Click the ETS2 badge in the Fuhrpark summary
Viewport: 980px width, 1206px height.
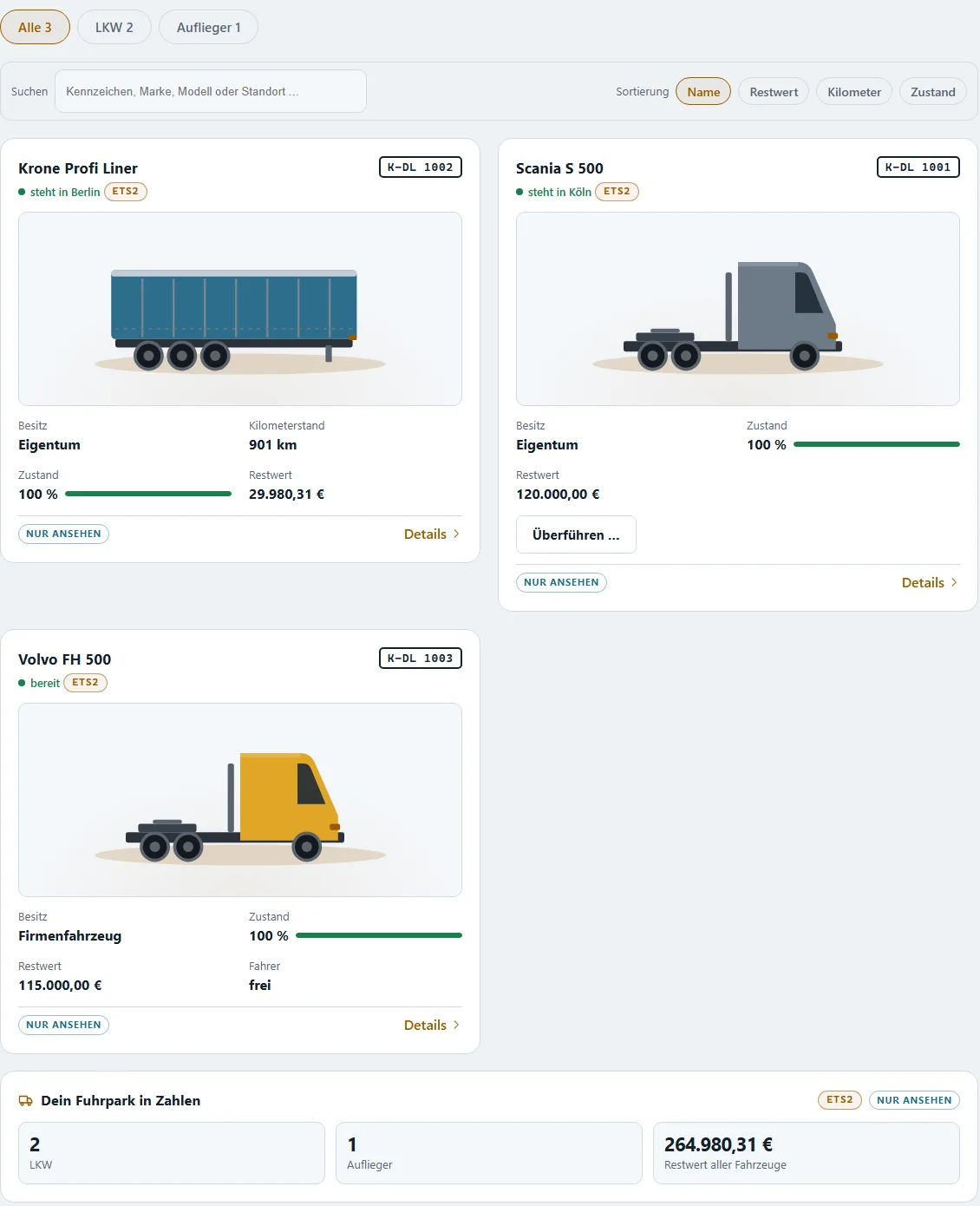coord(840,1100)
